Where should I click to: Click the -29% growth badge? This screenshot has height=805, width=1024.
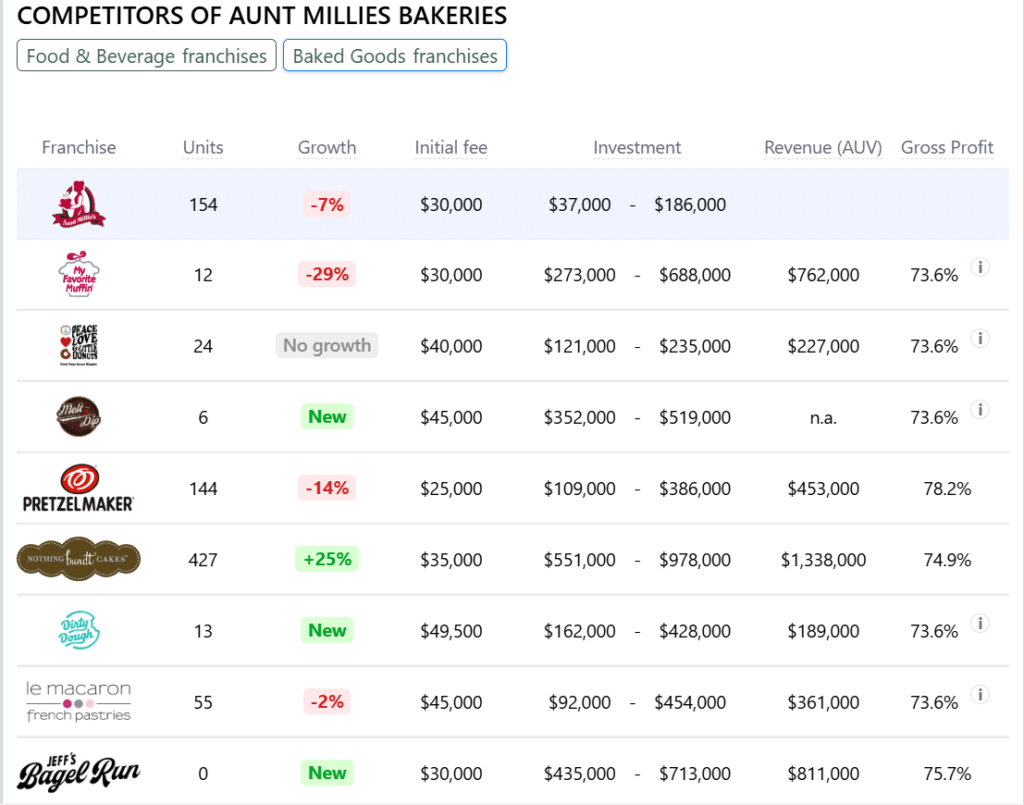(327, 274)
